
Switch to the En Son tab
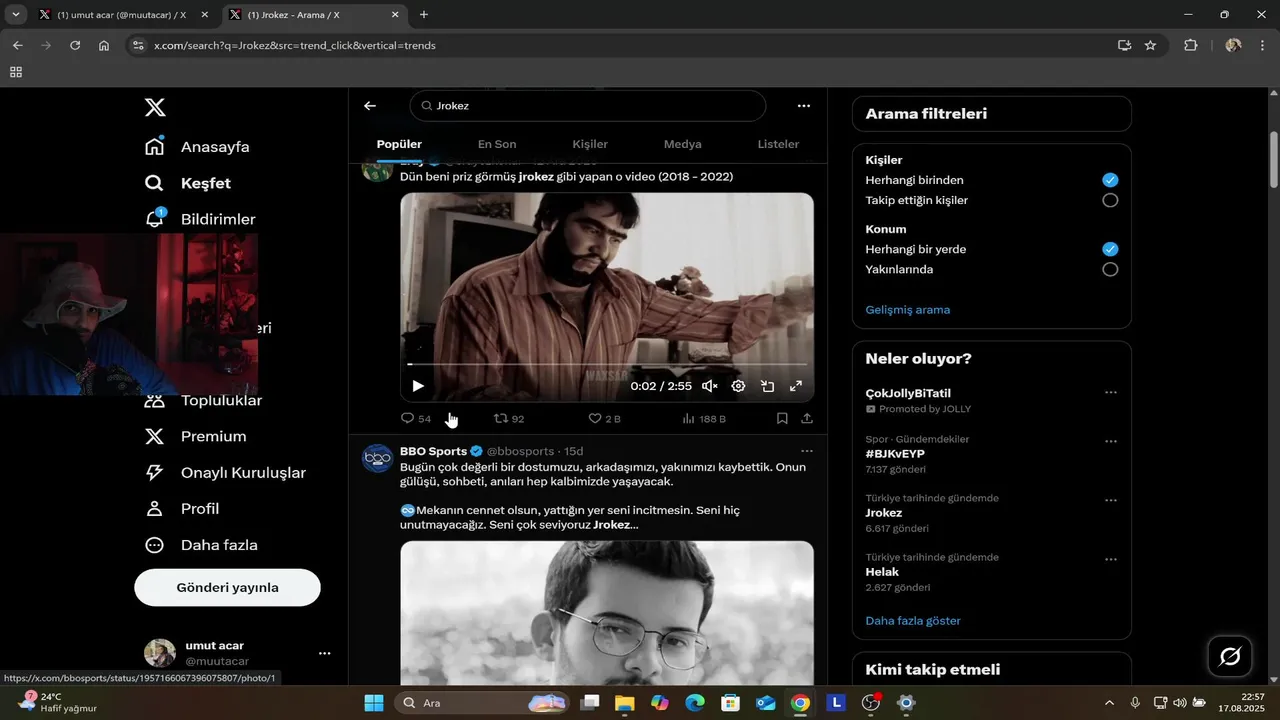coord(497,144)
